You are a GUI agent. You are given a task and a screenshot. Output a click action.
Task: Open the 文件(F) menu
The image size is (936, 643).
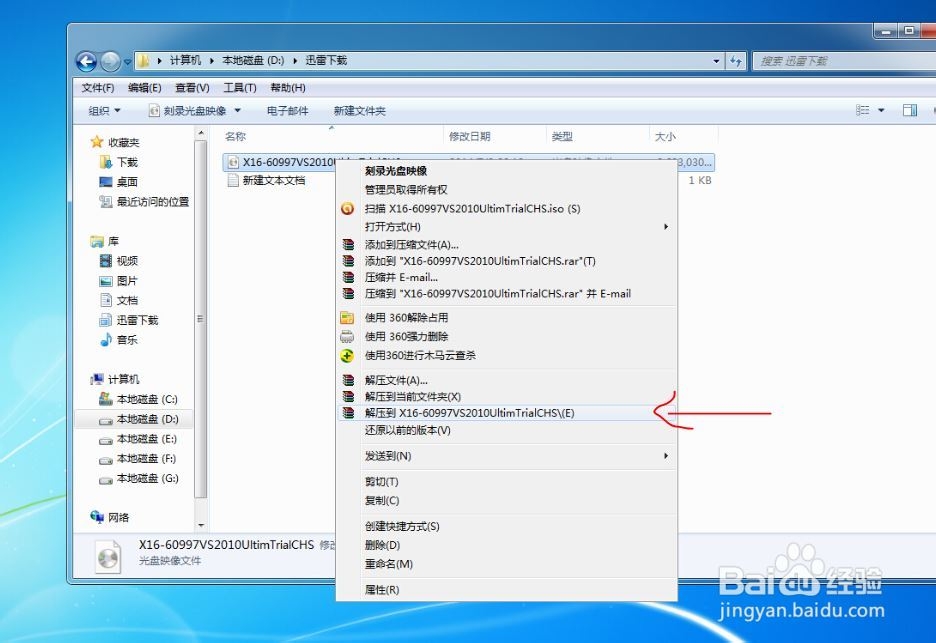[98, 88]
